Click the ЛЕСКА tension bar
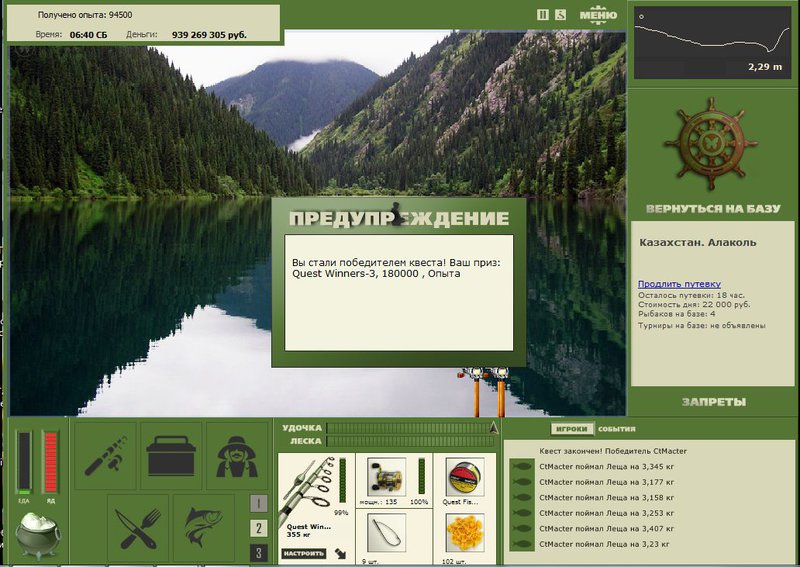Viewport: 800px width, 567px height. (x=412, y=441)
